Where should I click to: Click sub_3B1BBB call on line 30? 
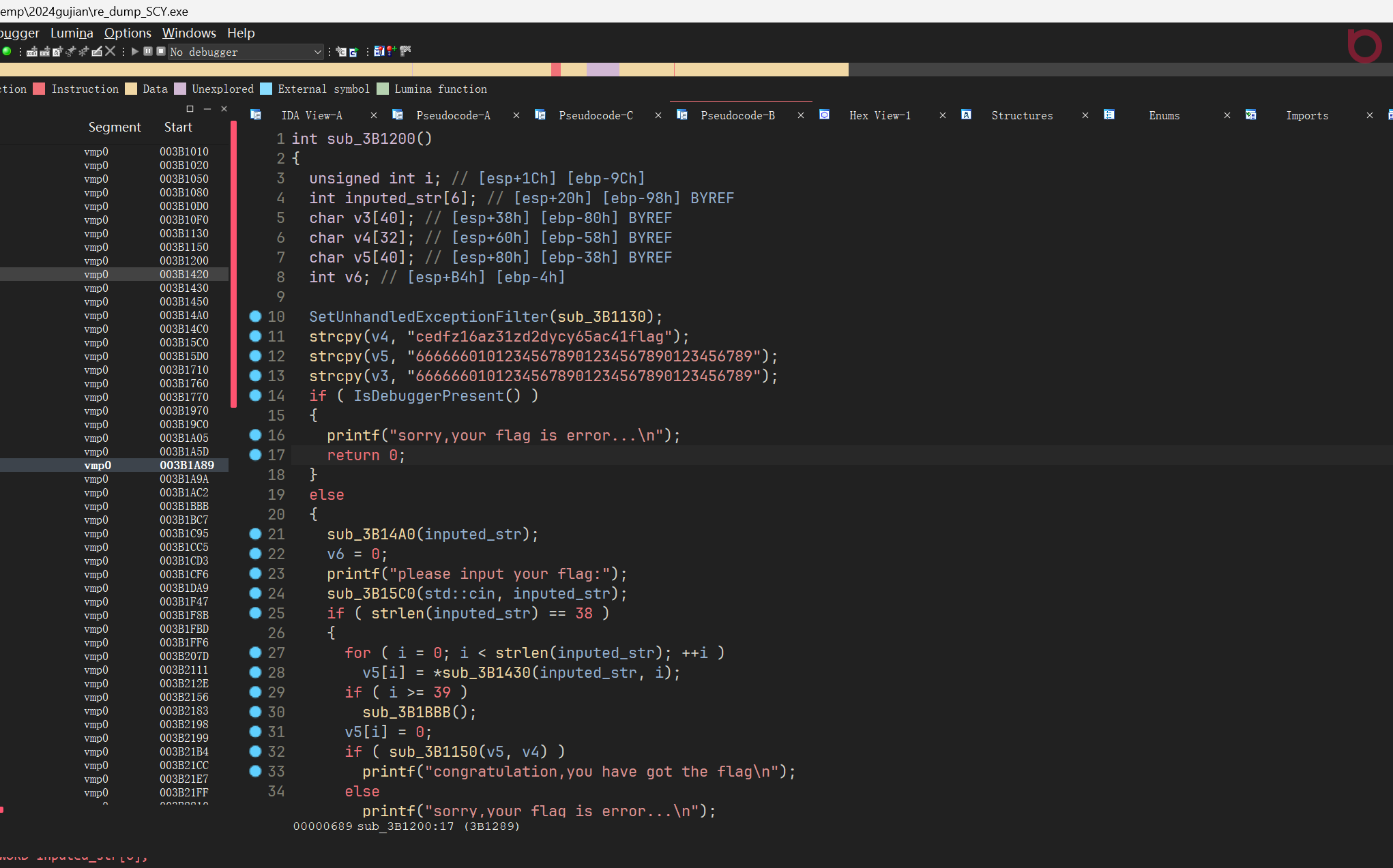407,712
